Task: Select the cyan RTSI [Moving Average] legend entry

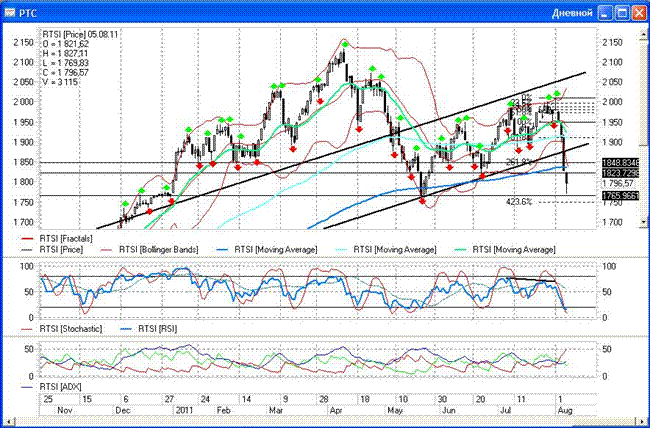Action: tap(395, 250)
